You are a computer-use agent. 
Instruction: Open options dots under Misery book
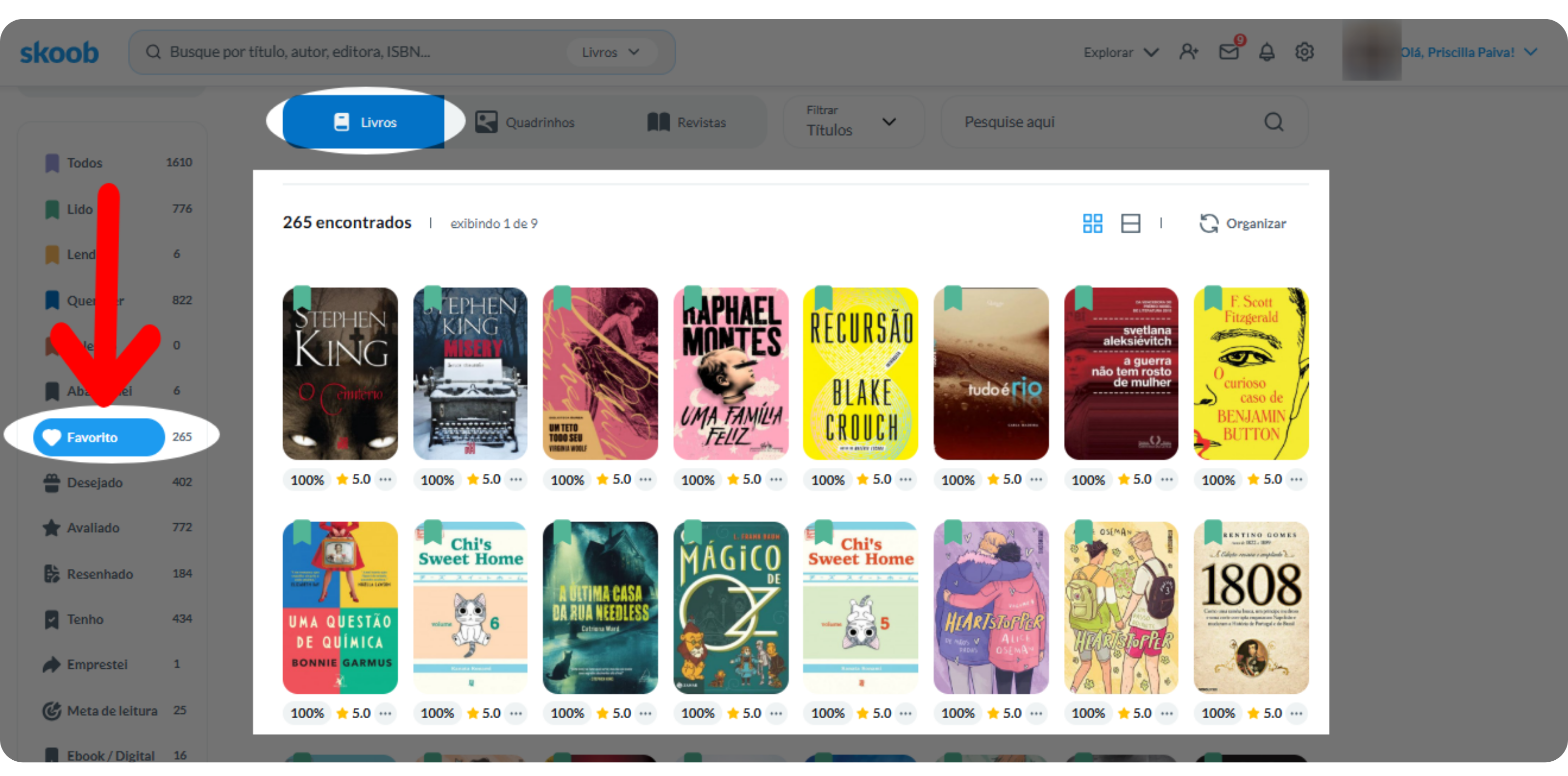tap(515, 480)
